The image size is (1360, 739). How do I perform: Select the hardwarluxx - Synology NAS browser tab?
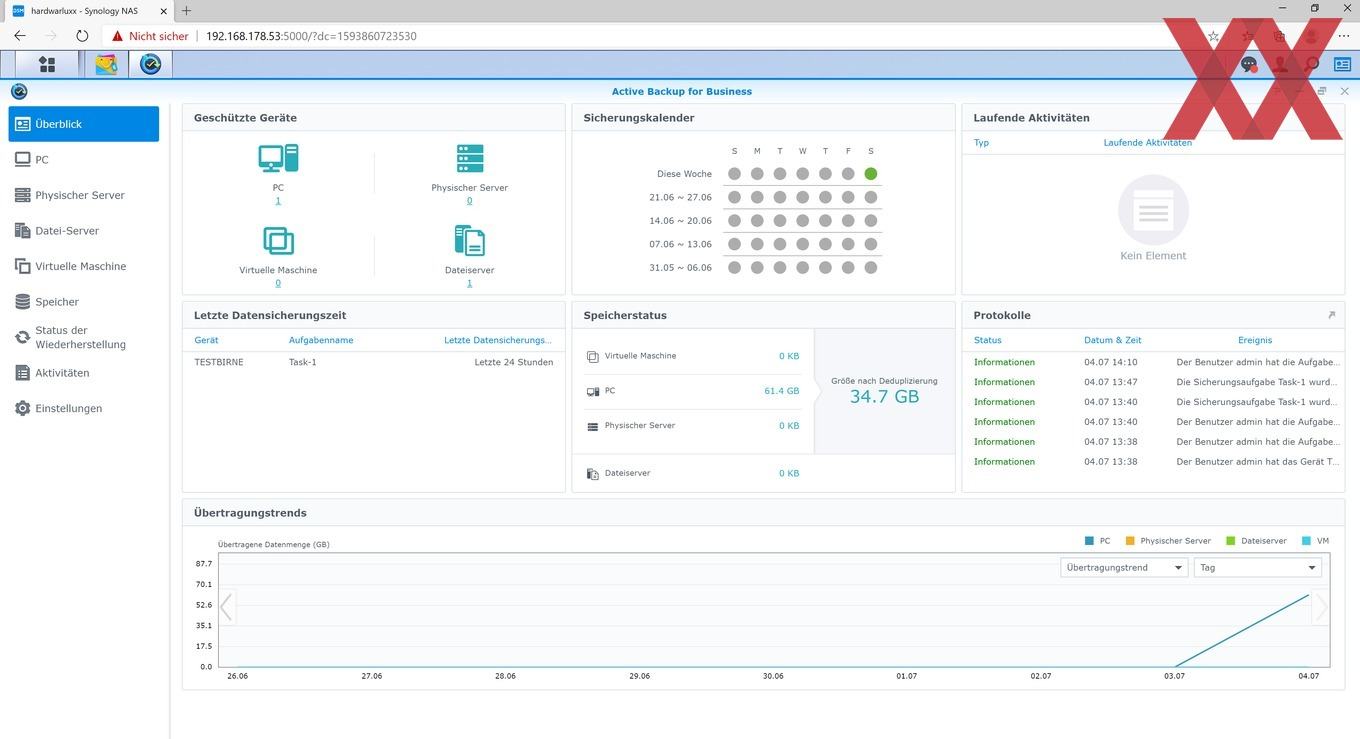(88, 10)
